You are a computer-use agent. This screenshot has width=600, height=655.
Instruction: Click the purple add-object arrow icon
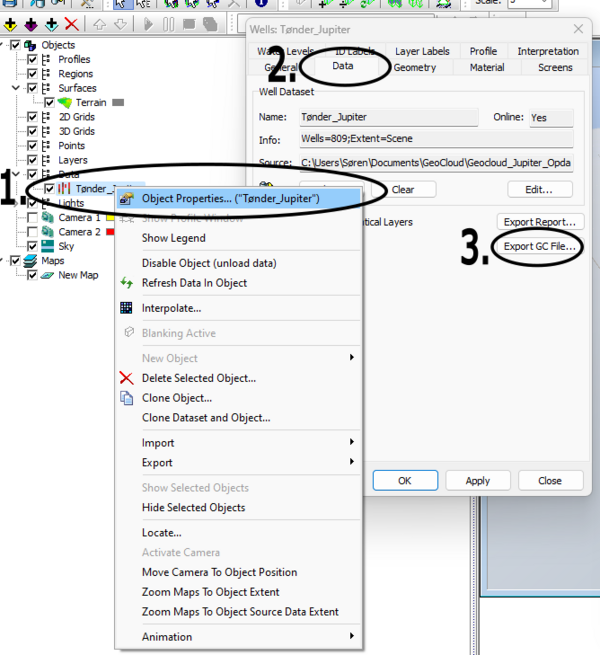coord(31,25)
